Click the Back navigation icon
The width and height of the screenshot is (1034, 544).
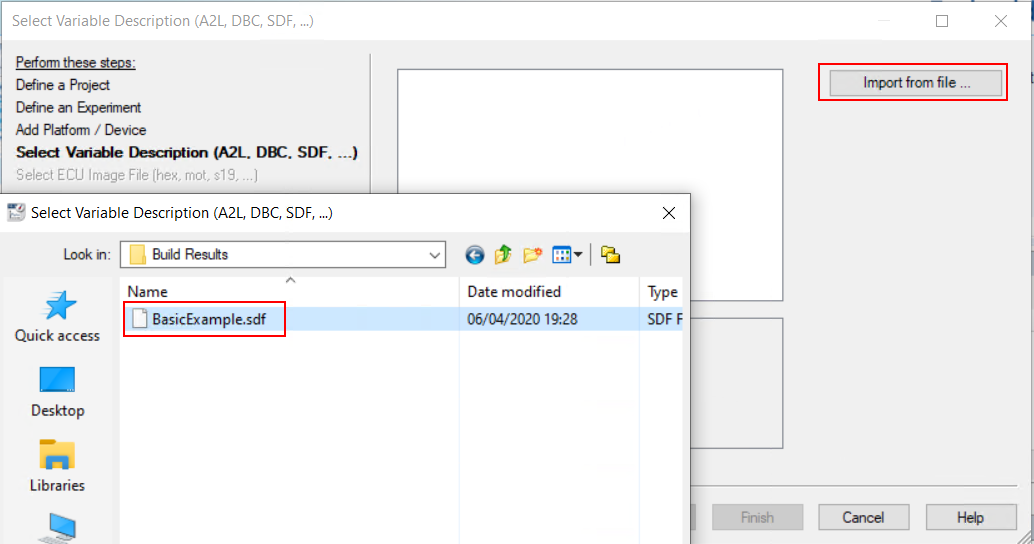pyautogui.click(x=475, y=255)
